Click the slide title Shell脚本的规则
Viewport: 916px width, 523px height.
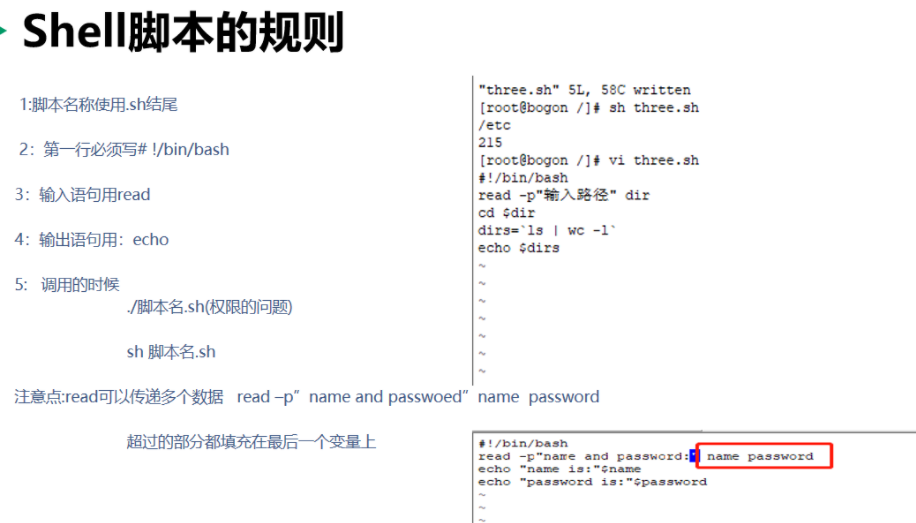(183, 33)
